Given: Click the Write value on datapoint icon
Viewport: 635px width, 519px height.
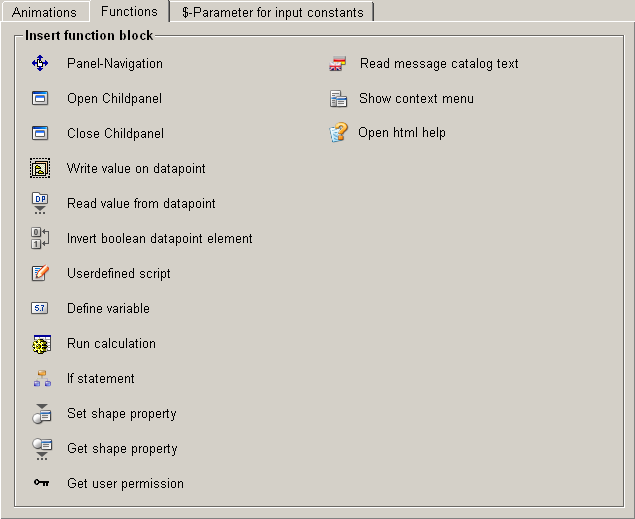Looking at the screenshot, I should coord(40,168).
